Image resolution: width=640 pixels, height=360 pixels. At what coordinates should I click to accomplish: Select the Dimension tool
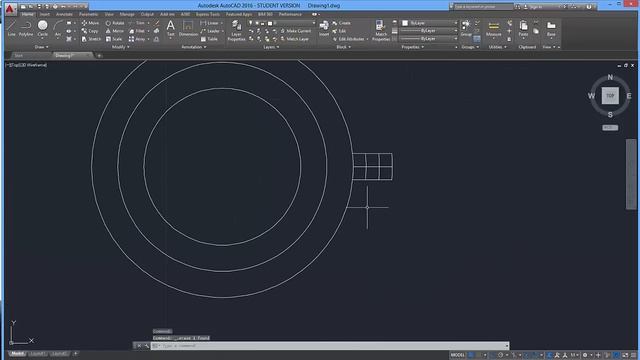coord(188,28)
